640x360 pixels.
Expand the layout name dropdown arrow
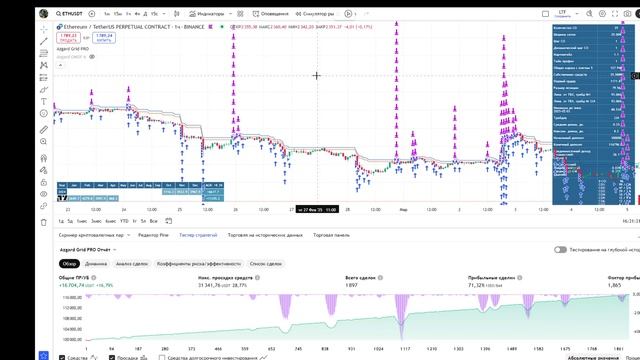point(577,13)
